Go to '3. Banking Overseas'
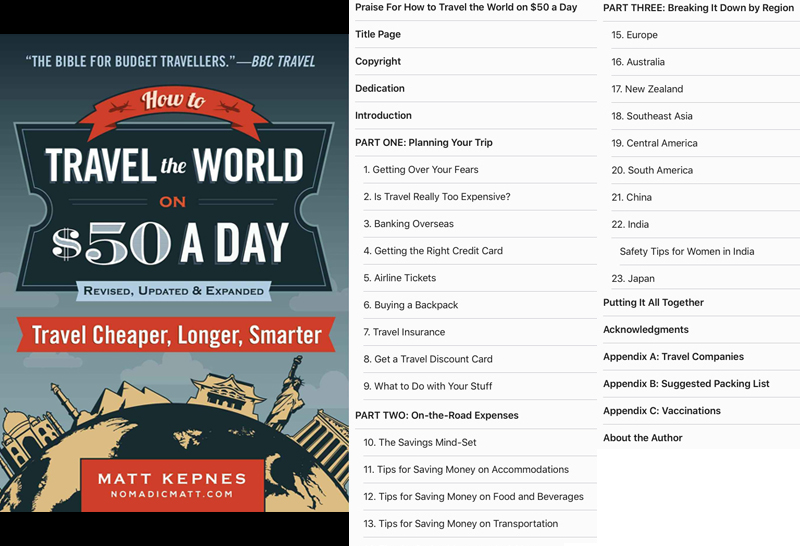 [480, 224]
